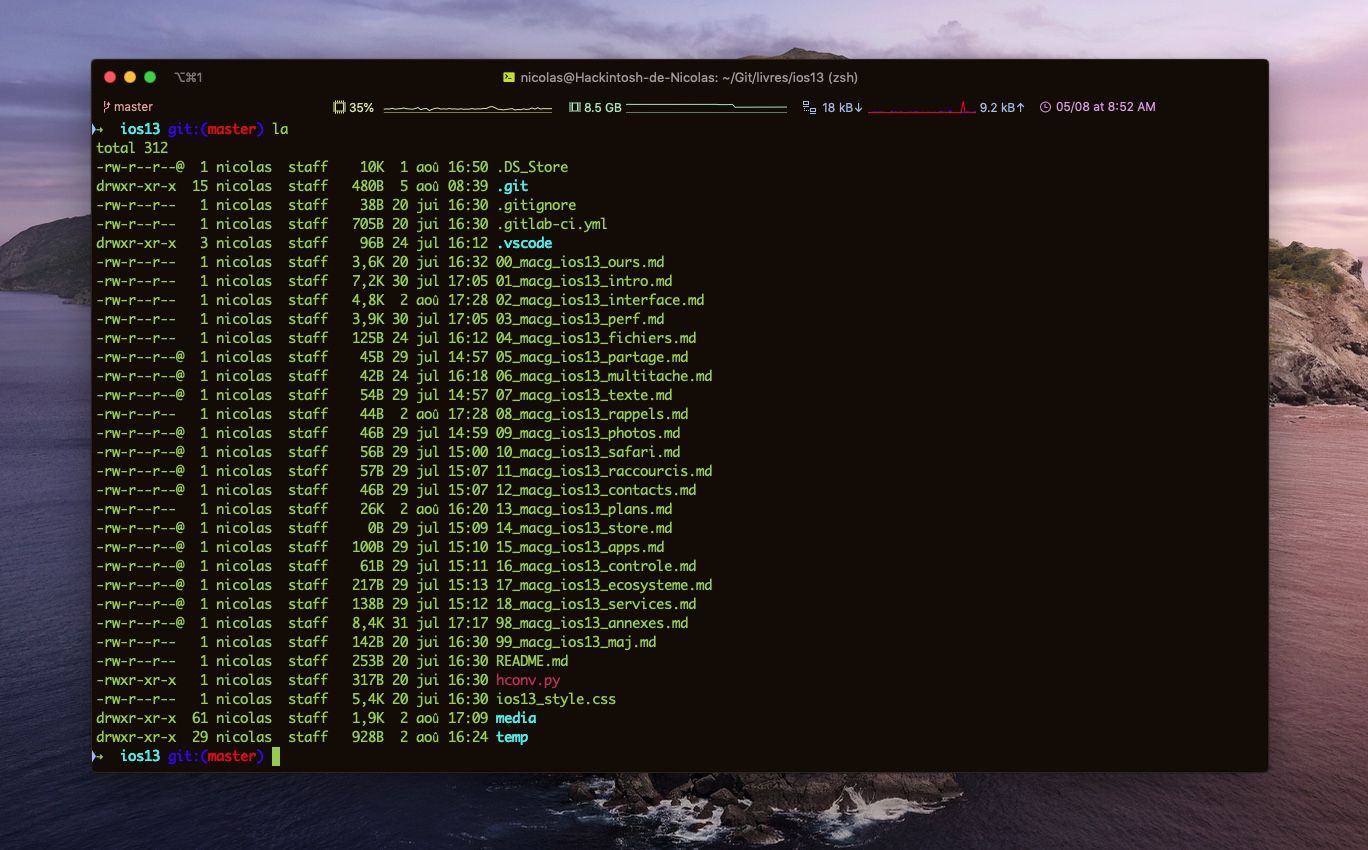The height and width of the screenshot is (850, 1368).
Task: Click the clock icon in status bar
Action: 1046,107
